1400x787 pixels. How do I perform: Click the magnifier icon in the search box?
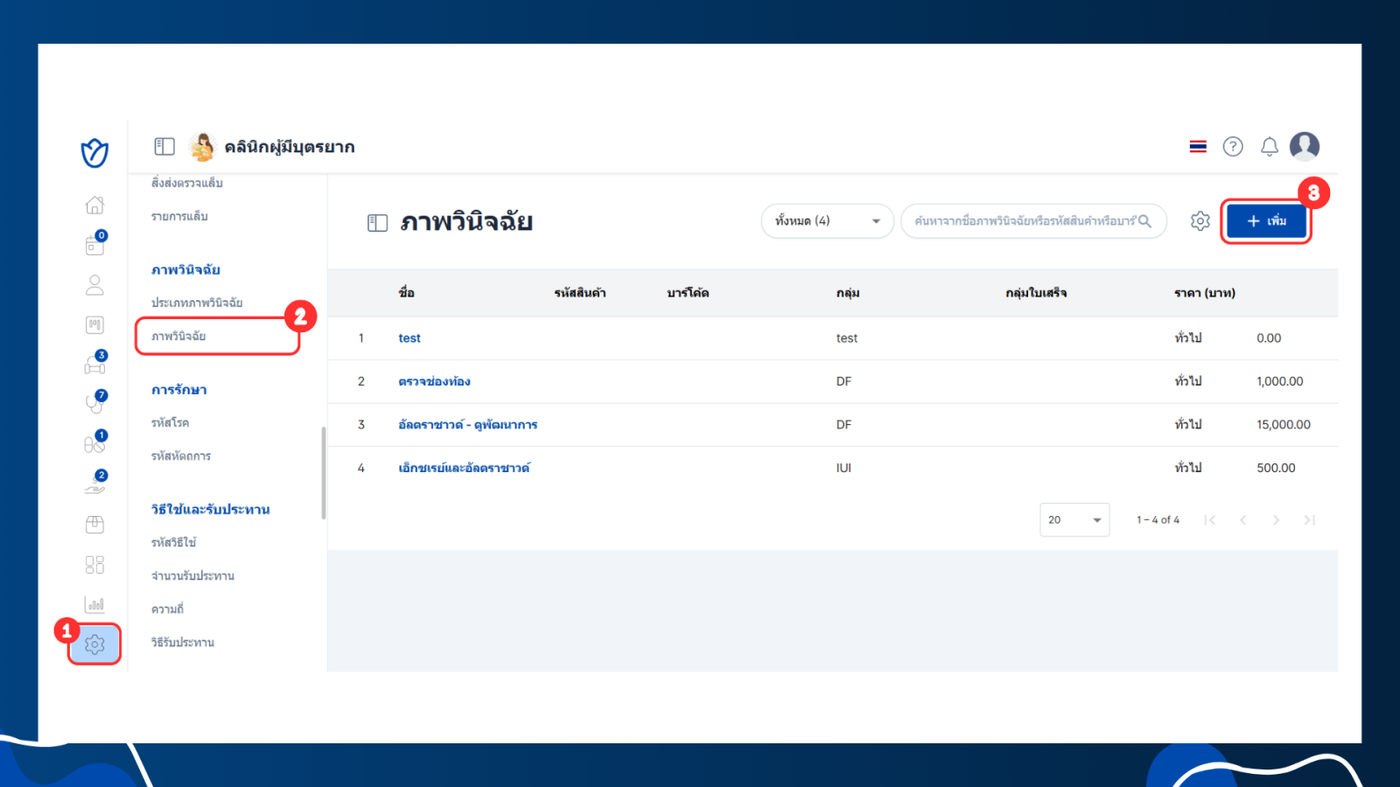click(1145, 221)
